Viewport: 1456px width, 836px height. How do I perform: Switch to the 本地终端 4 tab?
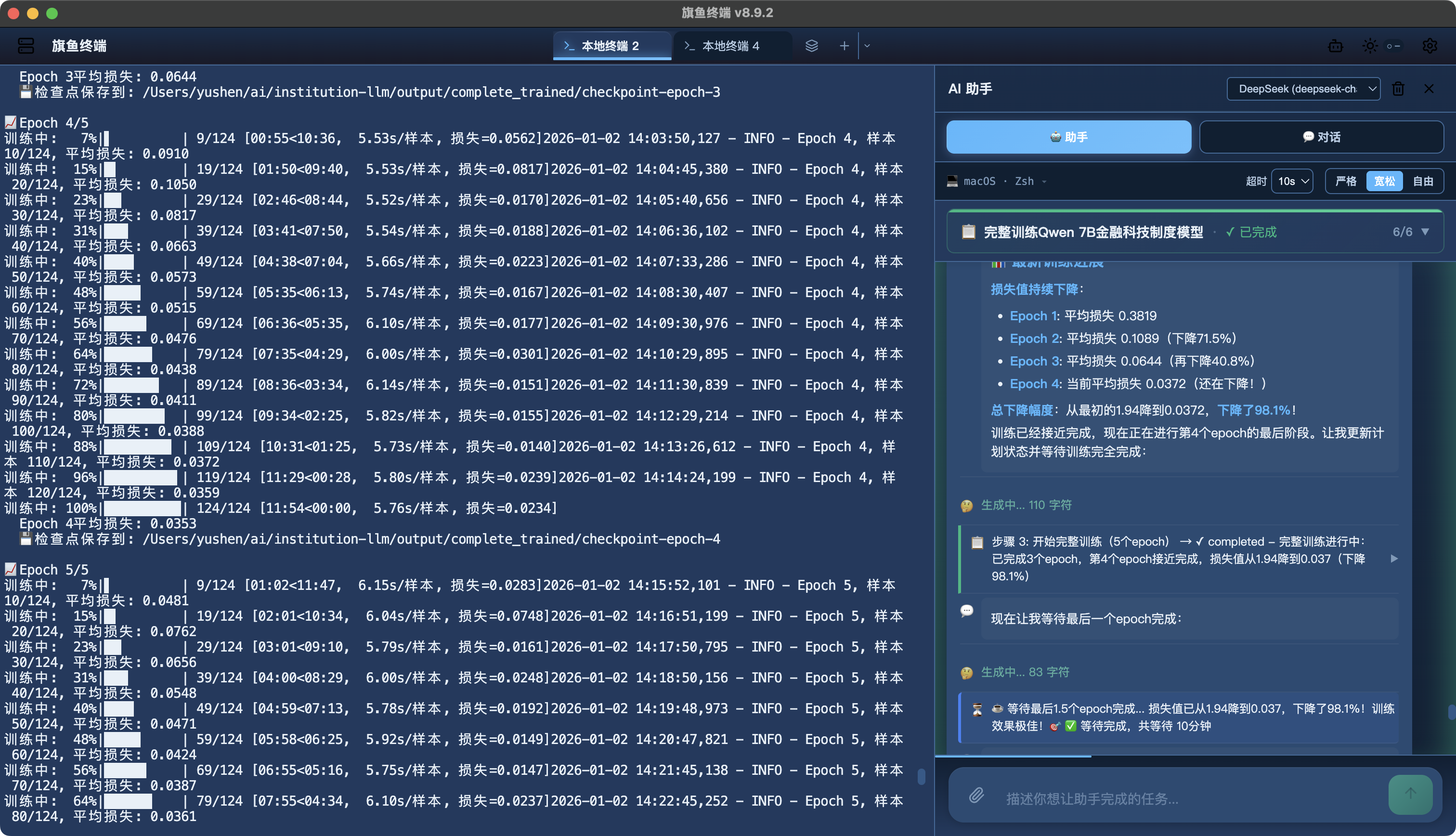pos(733,46)
